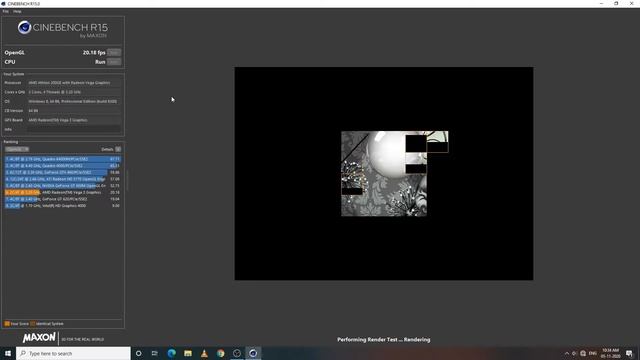Click the Cinebench taskbar icon
This screenshot has width=640, height=360.
(253, 353)
